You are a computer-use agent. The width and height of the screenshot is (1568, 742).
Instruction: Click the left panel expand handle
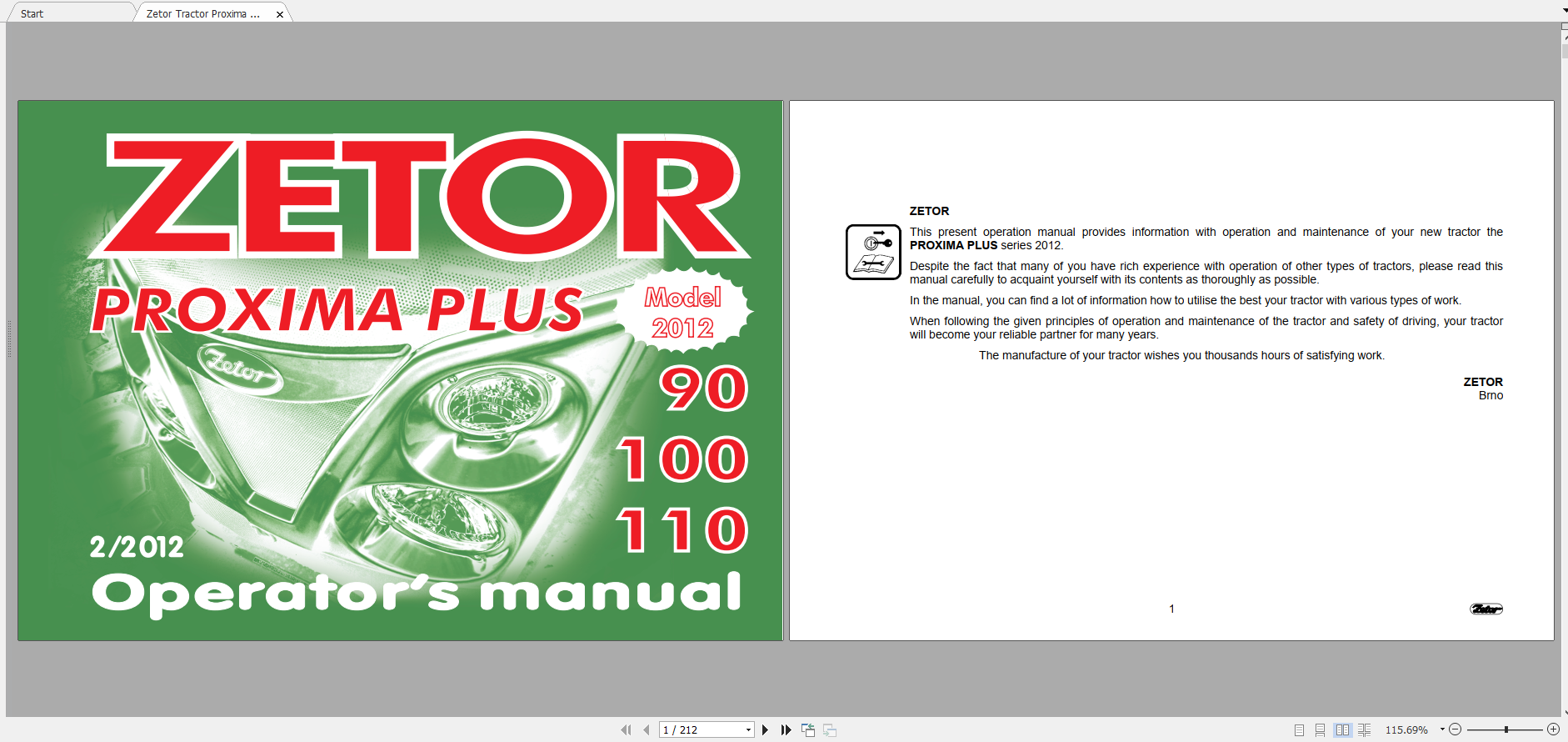pos(9,338)
